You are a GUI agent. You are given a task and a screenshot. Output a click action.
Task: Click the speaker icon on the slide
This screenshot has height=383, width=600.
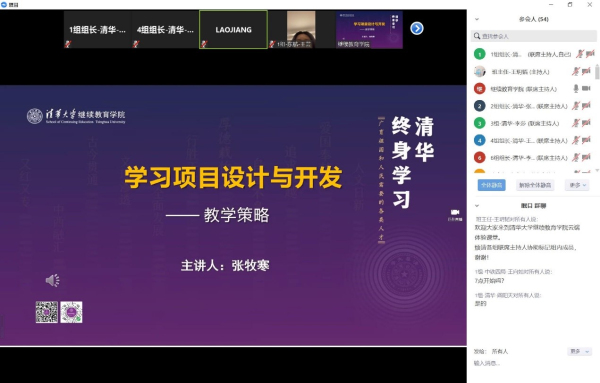coord(52,280)
